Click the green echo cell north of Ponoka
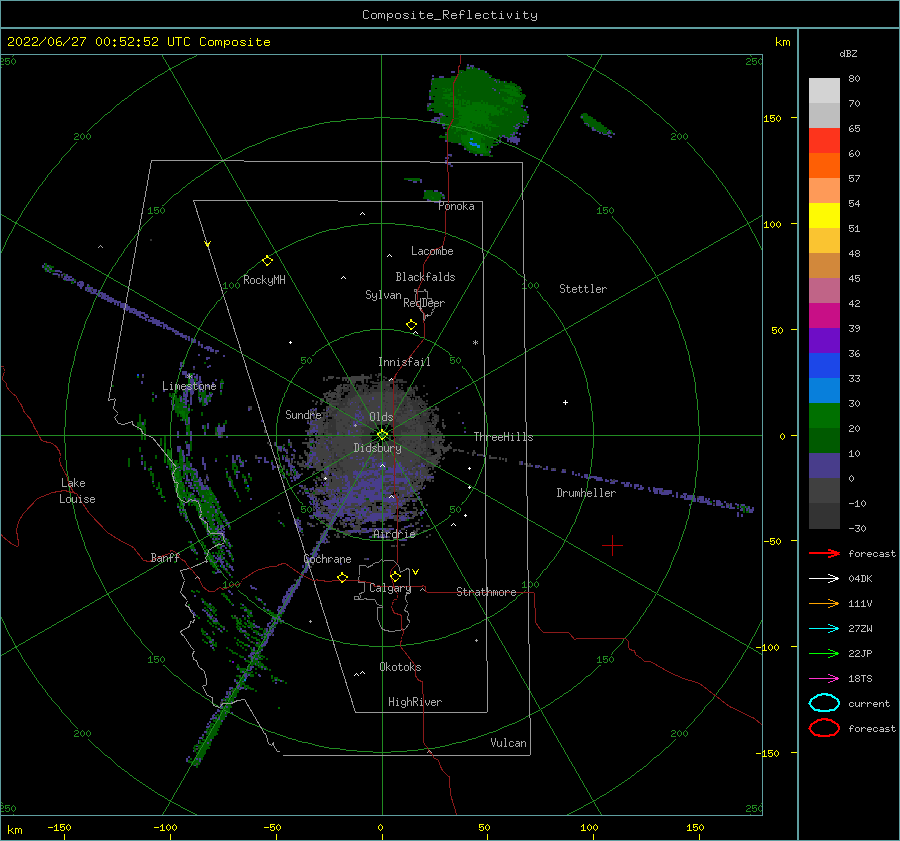Screen dimensions: 900x841 pyautogui.click(x=478, y=110)
